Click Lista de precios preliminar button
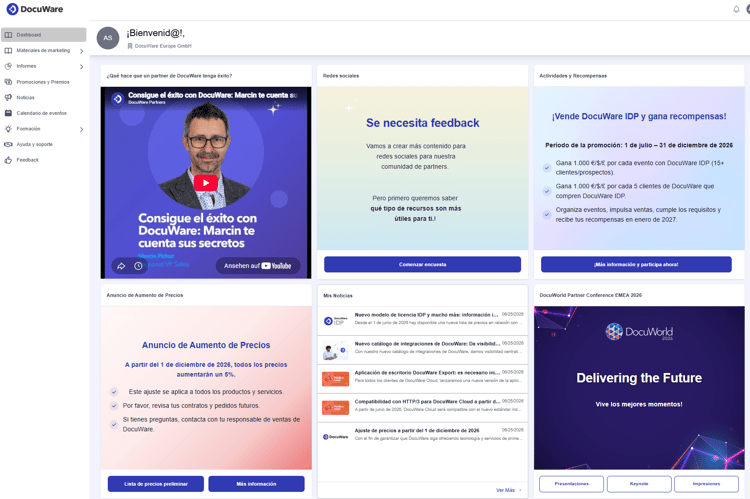The width and height of the screenshot is (750, 499). pyautogui.click(x=156, y=484)
